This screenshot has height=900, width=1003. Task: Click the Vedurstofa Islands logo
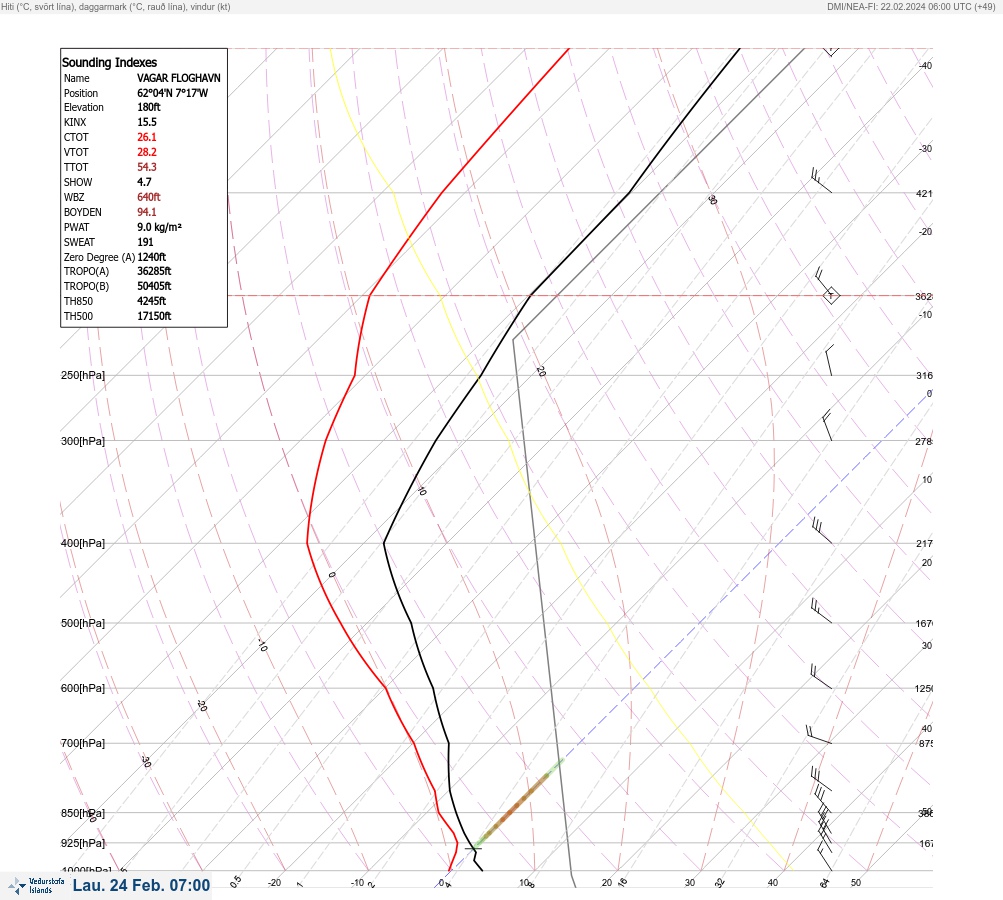click(36, 886)
